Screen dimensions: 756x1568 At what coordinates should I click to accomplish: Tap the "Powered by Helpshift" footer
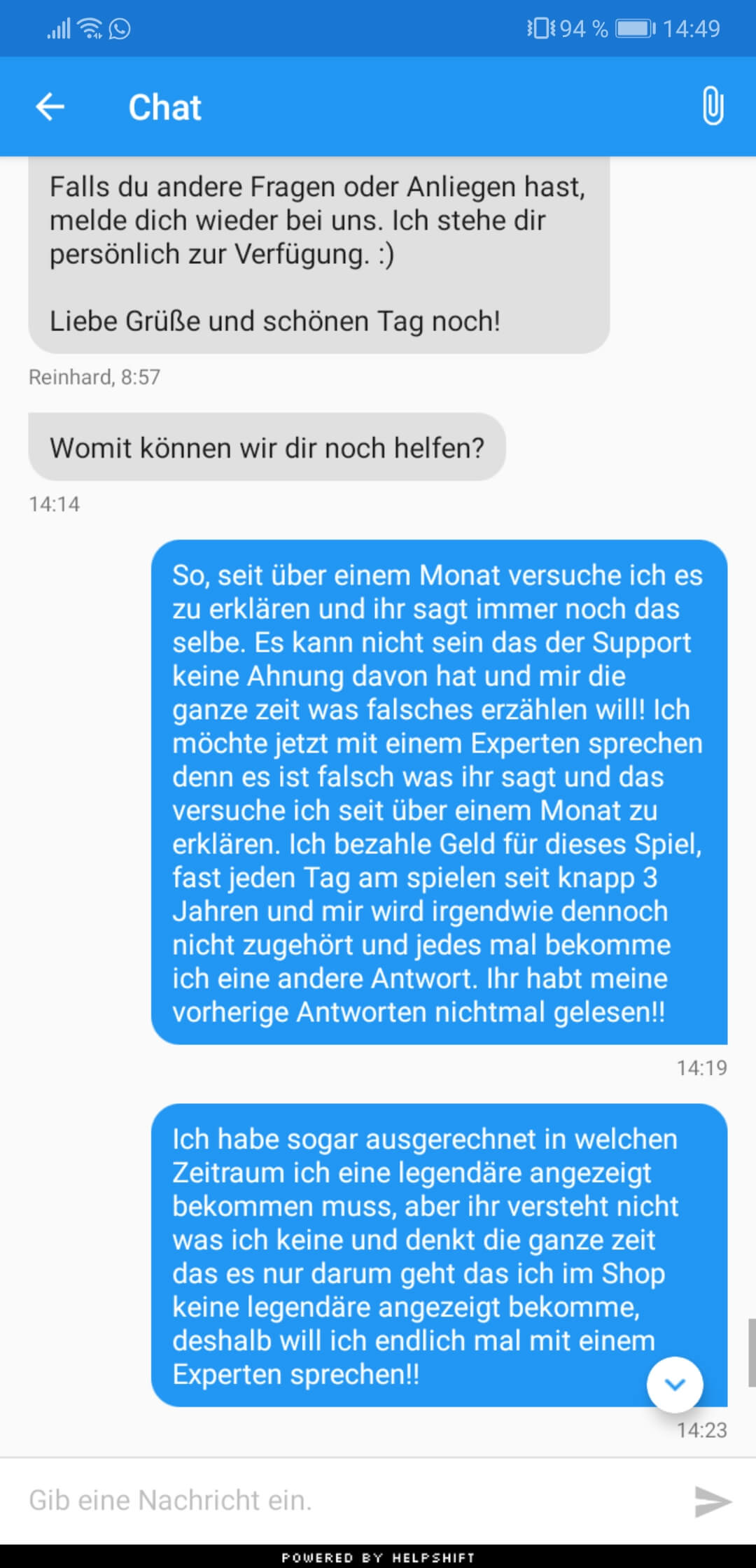click(x=378, y=1557)
